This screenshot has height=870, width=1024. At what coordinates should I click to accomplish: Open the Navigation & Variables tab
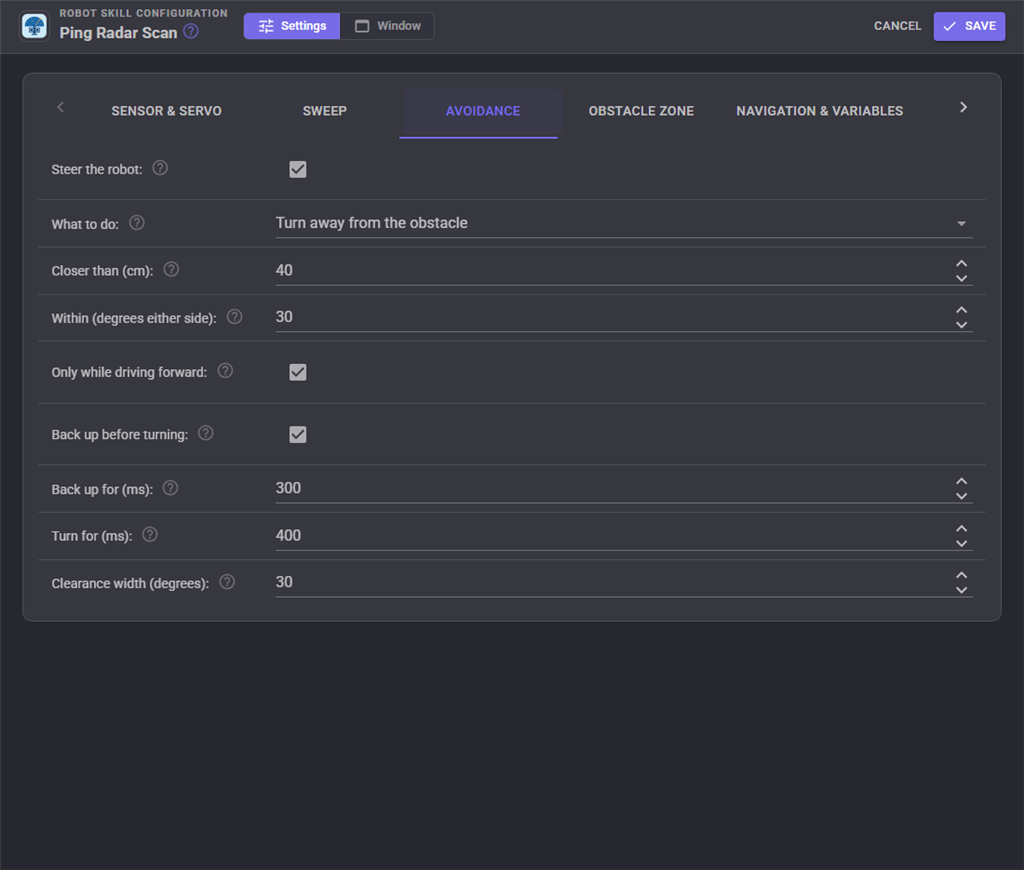[x=820, y=111]
